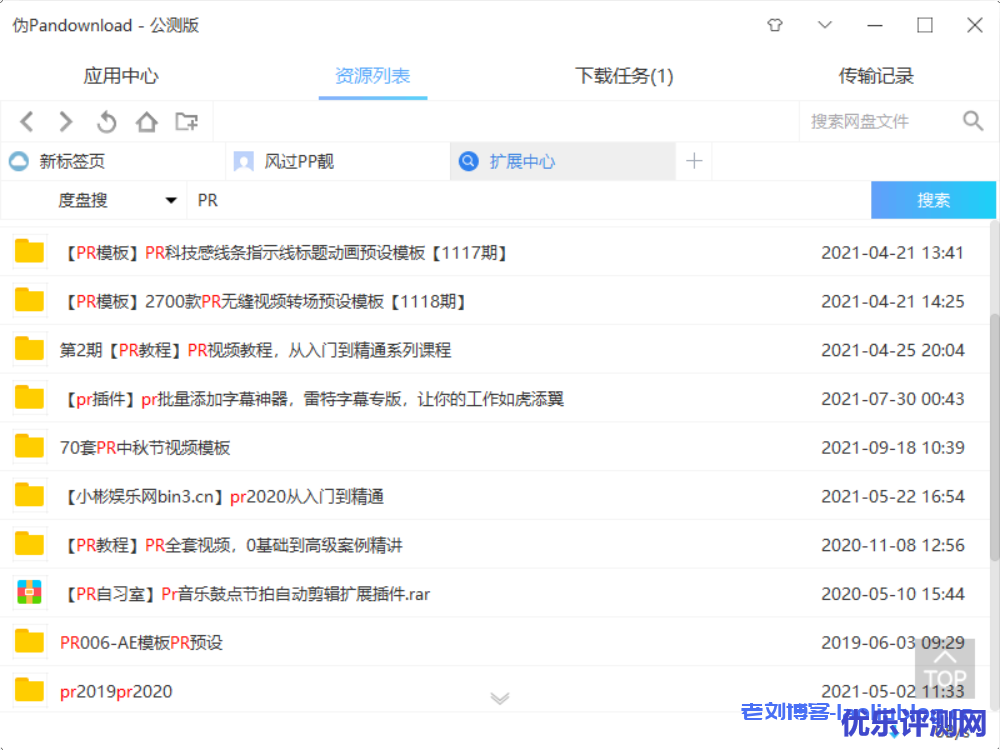
Task: Expand more results with the bottom chevron
Action: pyautogui.click(x=500, y=698)
